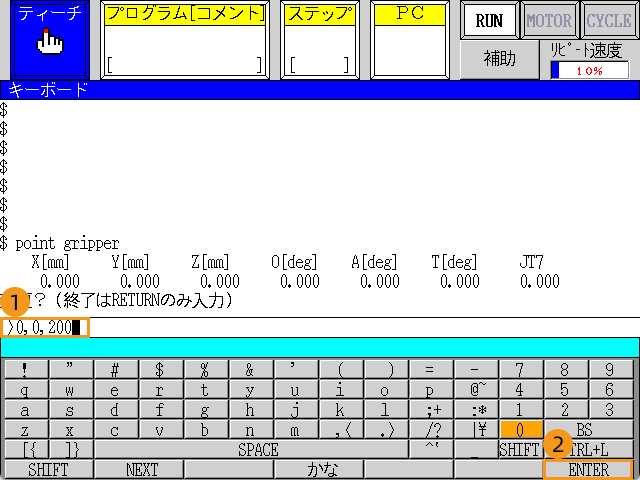Tap the n letter key

[x=251, y=430]
